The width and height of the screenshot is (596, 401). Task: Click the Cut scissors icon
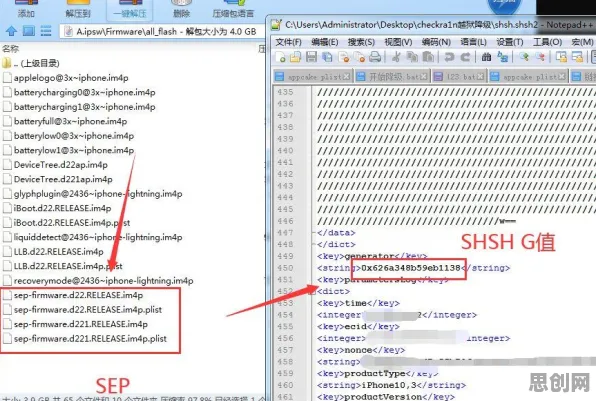[396, 57]
